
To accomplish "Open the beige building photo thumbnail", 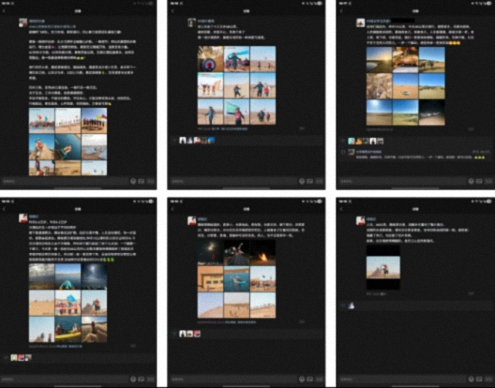I will (210, 279).
